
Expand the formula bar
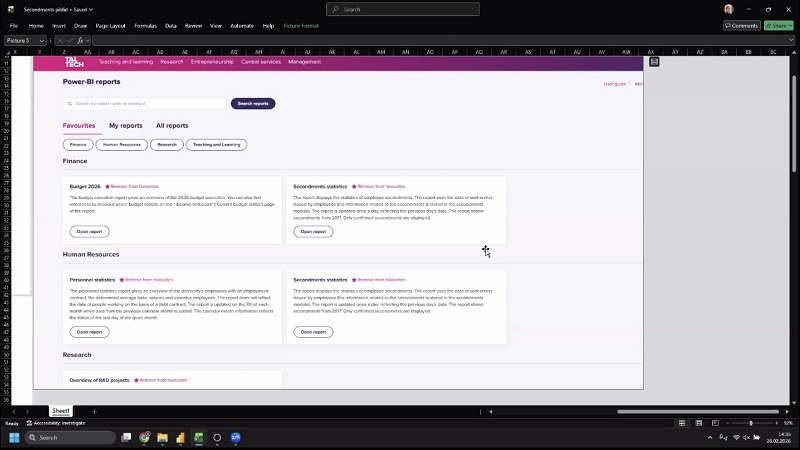792,40
